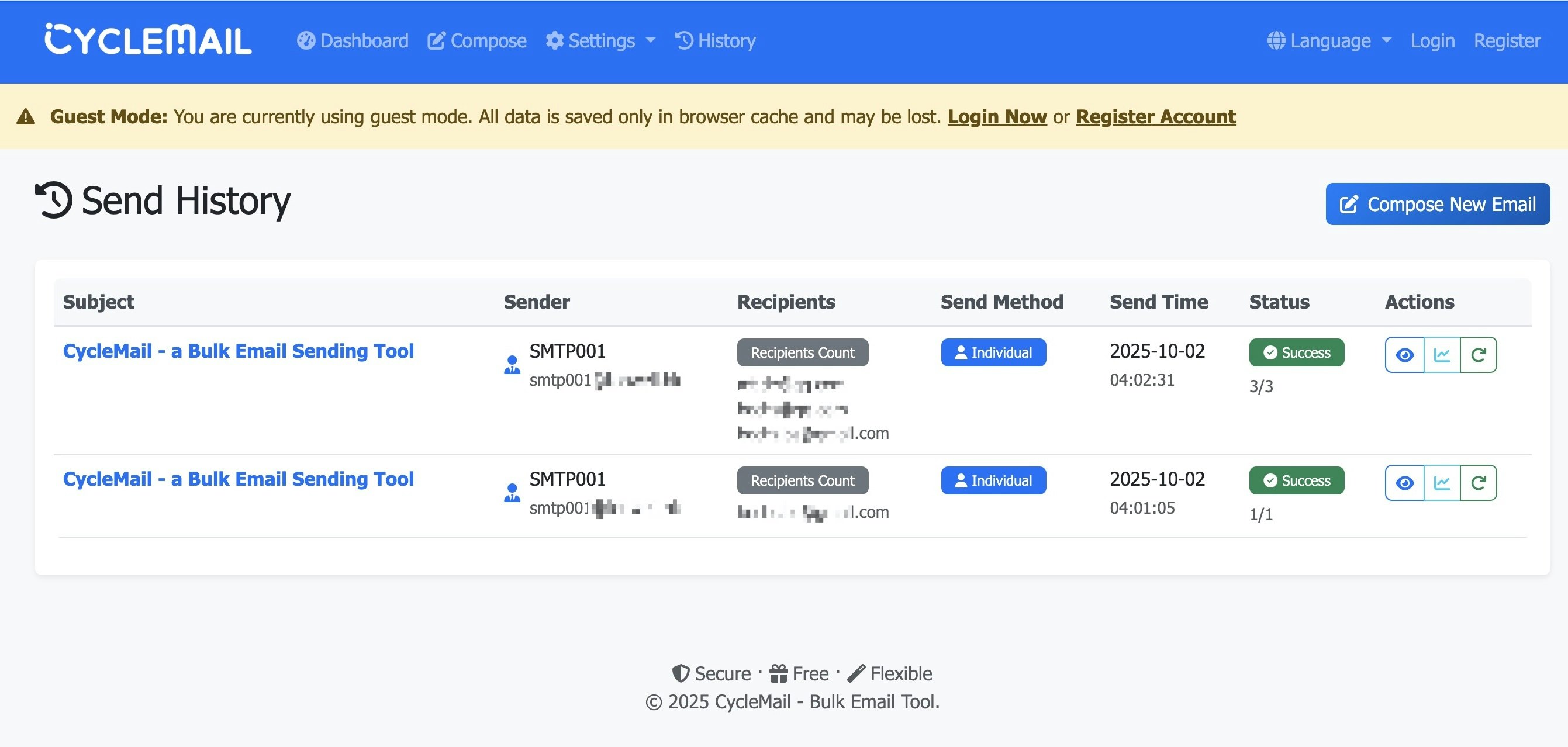Image resolution: width=1568 pixels, height=747 pixels.
Task: Open first CycleMail subject link
Action: click(238, 351)
